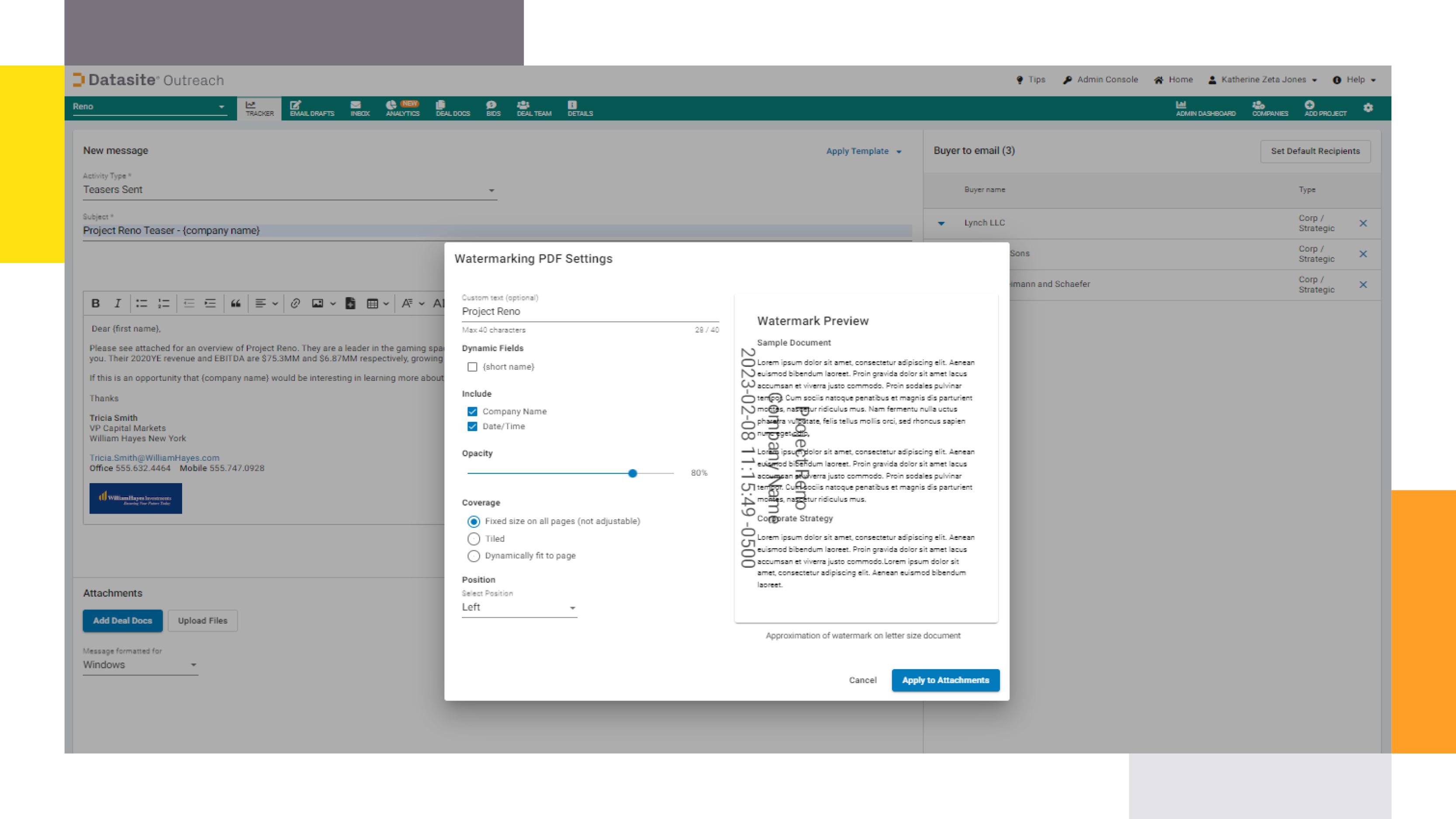Insert a hyperlink in the message

tap(295, 304)
